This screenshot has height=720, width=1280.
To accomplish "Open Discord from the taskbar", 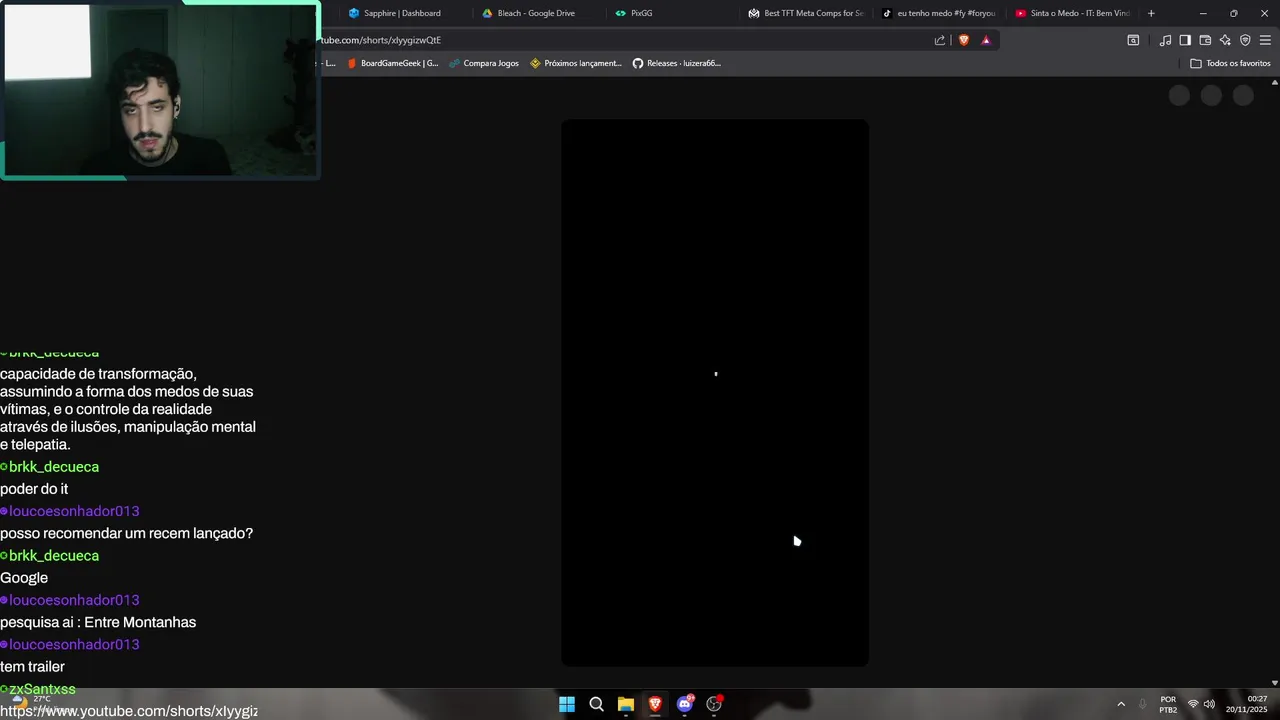I will click(x=685, y=704).
